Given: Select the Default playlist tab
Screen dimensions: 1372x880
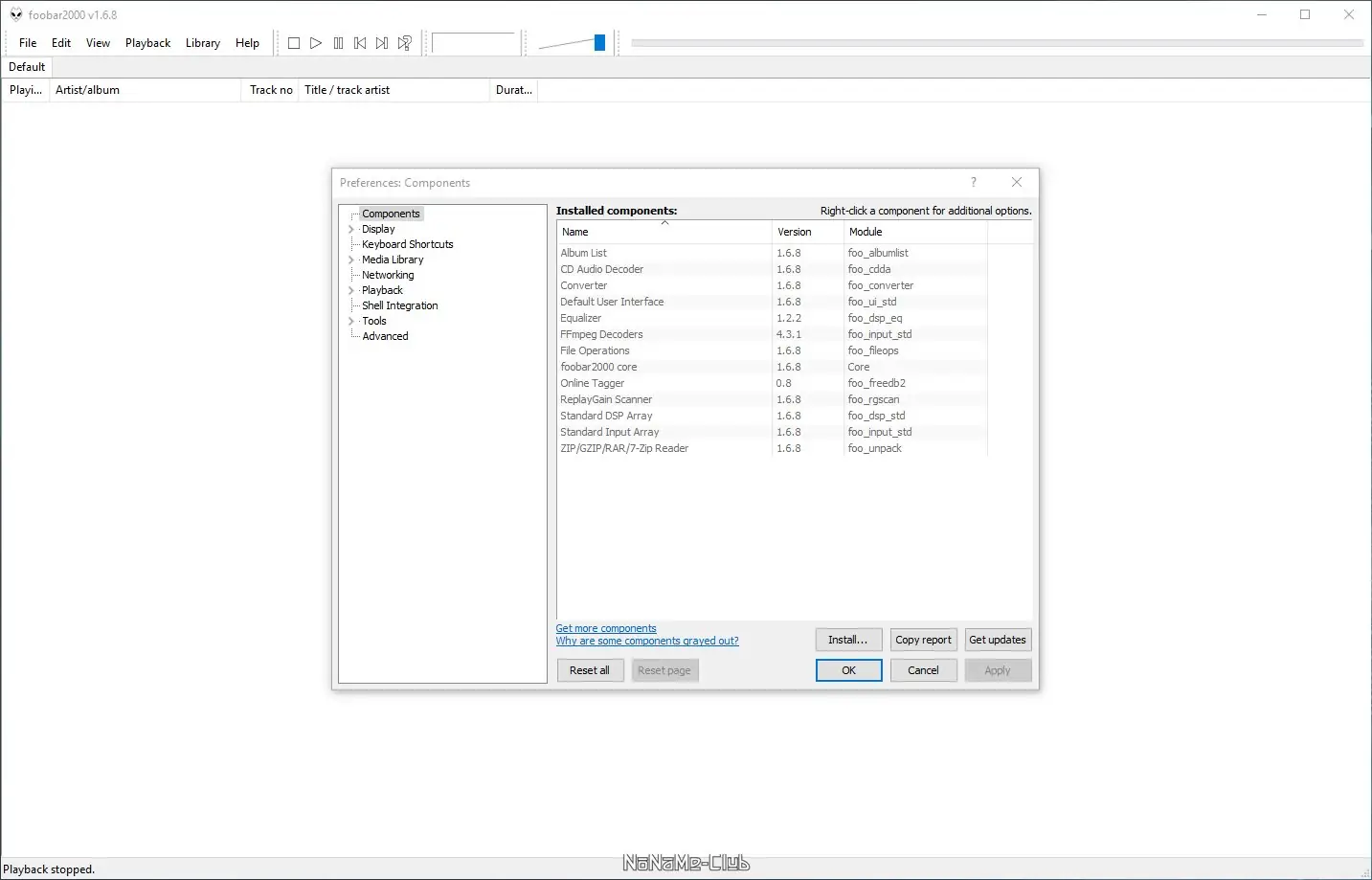Looking at the screenshot, I should click(27, 67).
